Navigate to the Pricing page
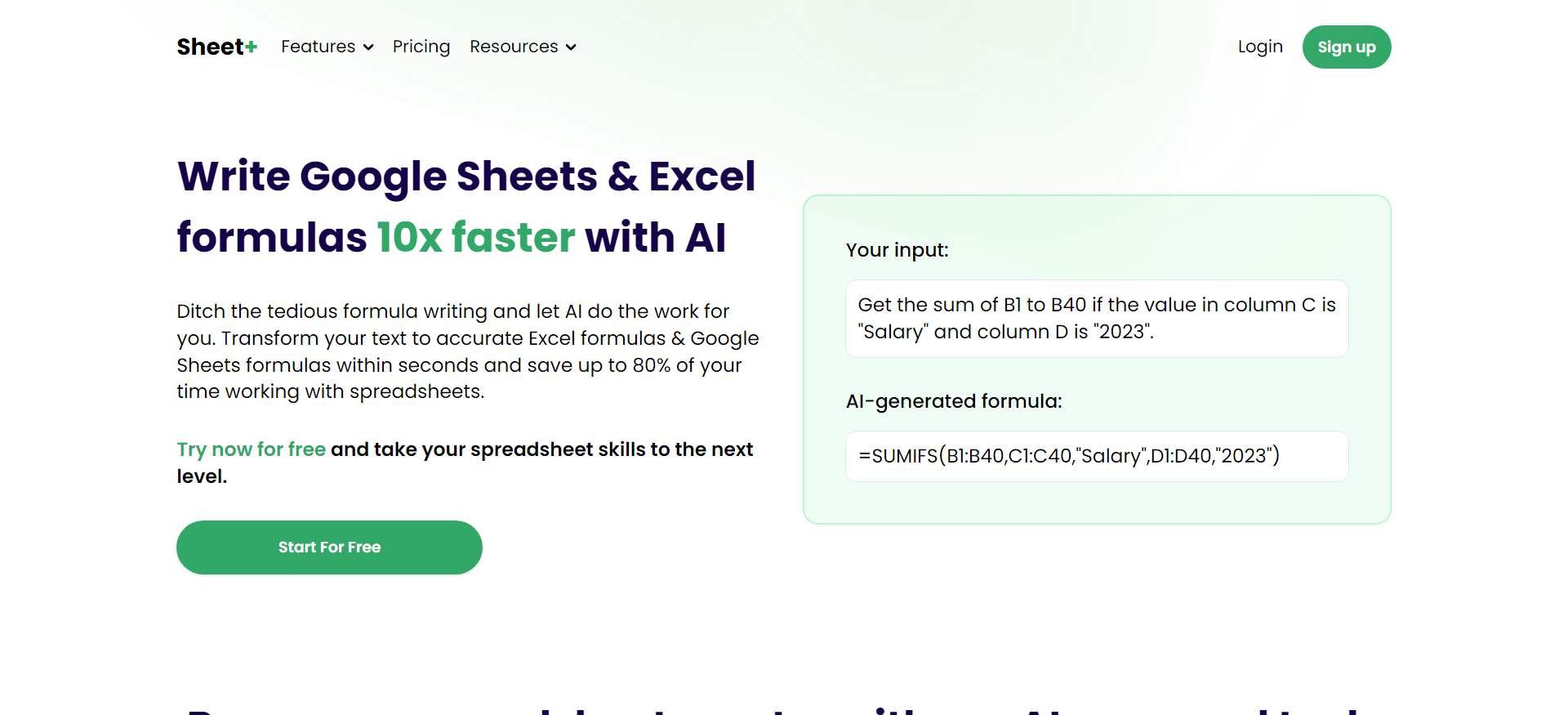This screenshot has width=1568, height=715. pyautogui.click(x=421, y=47)
